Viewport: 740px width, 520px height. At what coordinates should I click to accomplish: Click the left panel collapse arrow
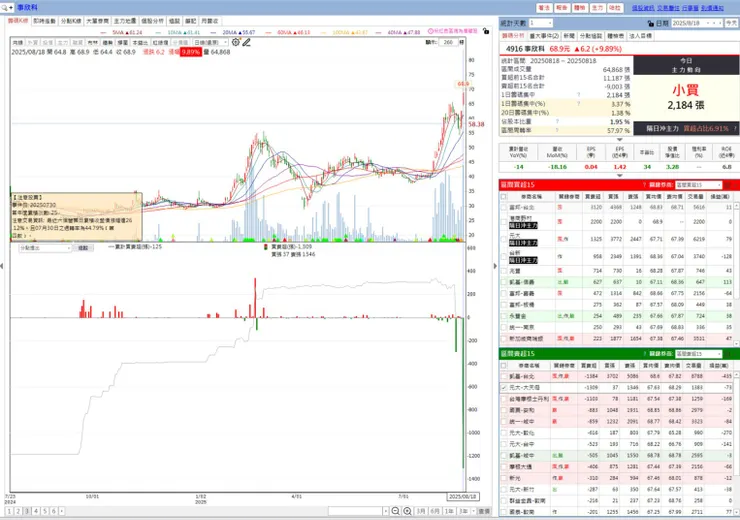2,266
